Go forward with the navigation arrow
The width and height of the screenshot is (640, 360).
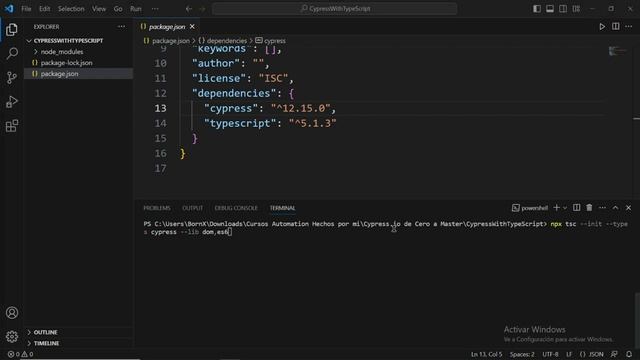click(x=202, y=9)
